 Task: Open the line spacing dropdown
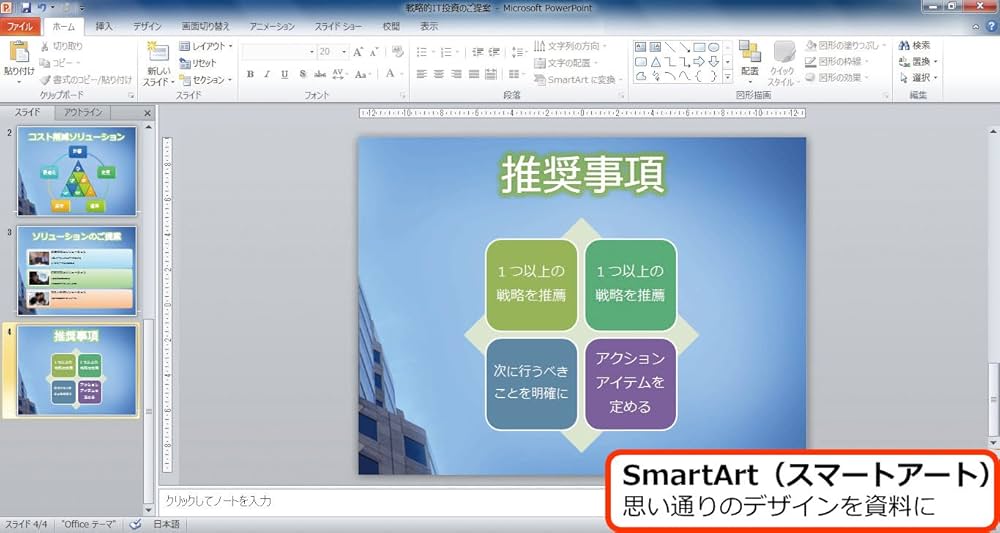tap(519, 52)
